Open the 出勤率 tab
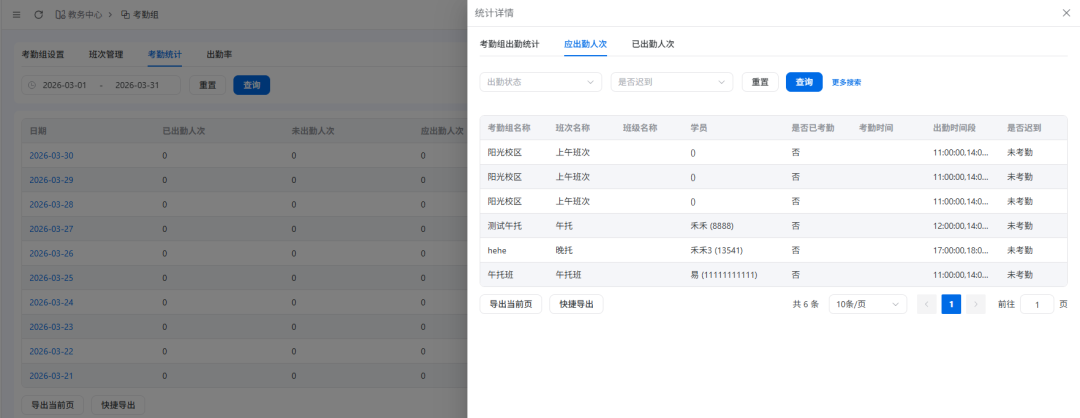Image resolution: width=1080 pixels, height=418 pixels. click(x=219, y=54)
